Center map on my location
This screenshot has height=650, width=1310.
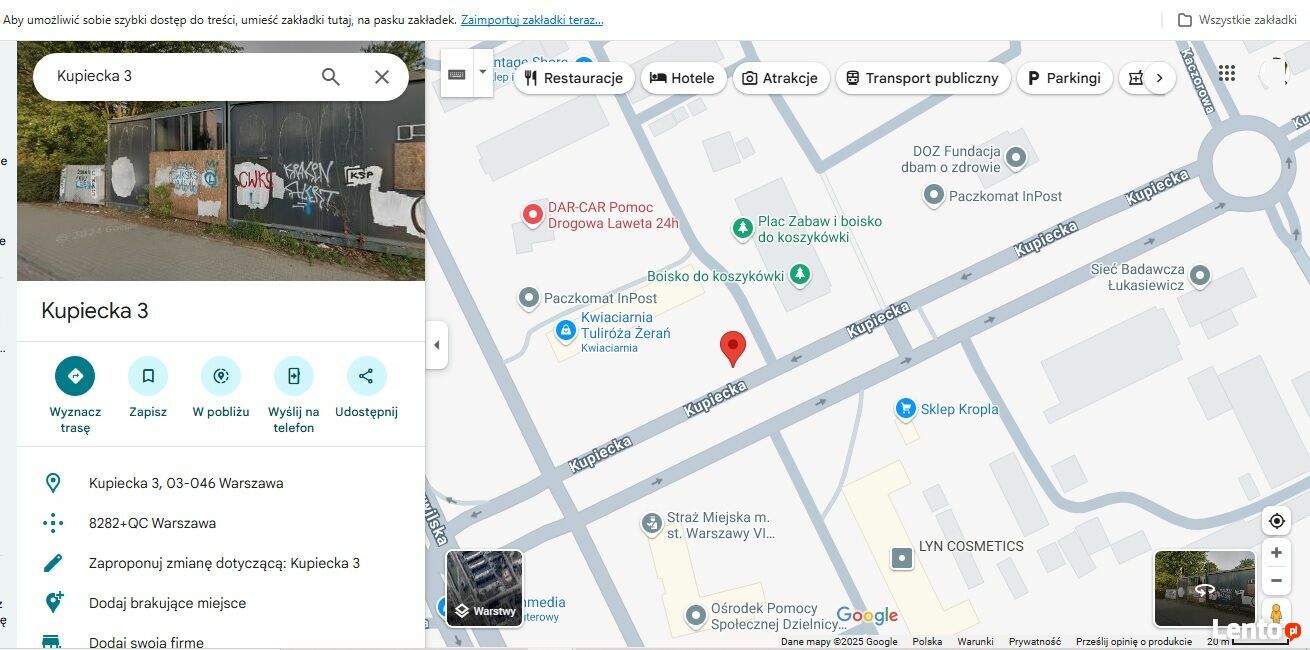click(x=1276, y=521)
